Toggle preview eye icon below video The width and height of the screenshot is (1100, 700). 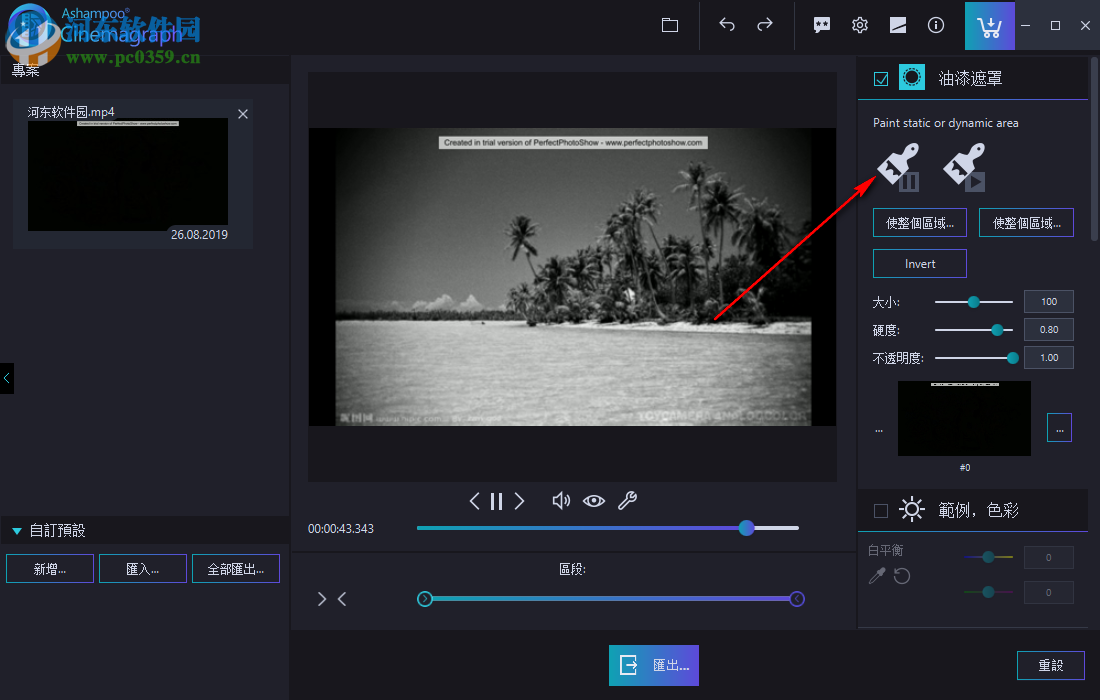[x=594, y=501]
